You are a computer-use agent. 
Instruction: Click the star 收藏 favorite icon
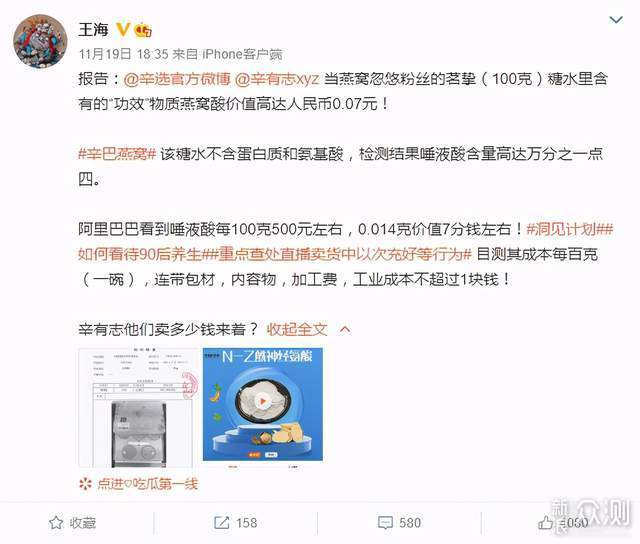[56, 523]
